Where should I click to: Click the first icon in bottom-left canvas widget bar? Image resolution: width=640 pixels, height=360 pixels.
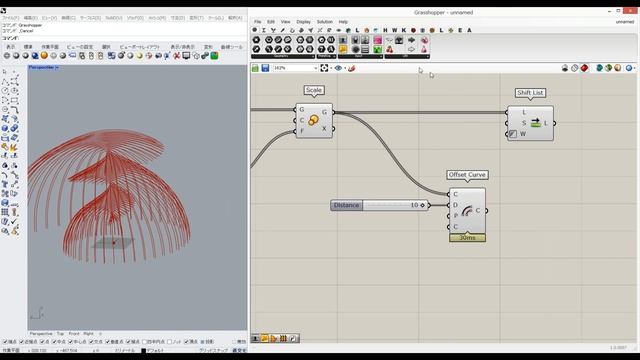tap(256, 338)
